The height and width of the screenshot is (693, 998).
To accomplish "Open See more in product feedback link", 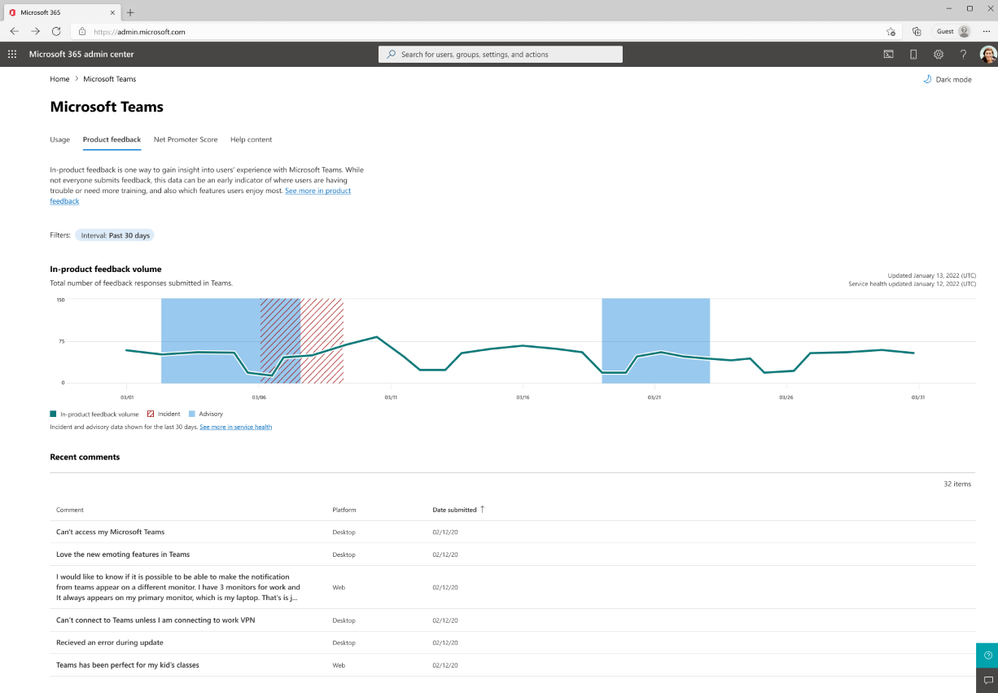I will point(318,191).
